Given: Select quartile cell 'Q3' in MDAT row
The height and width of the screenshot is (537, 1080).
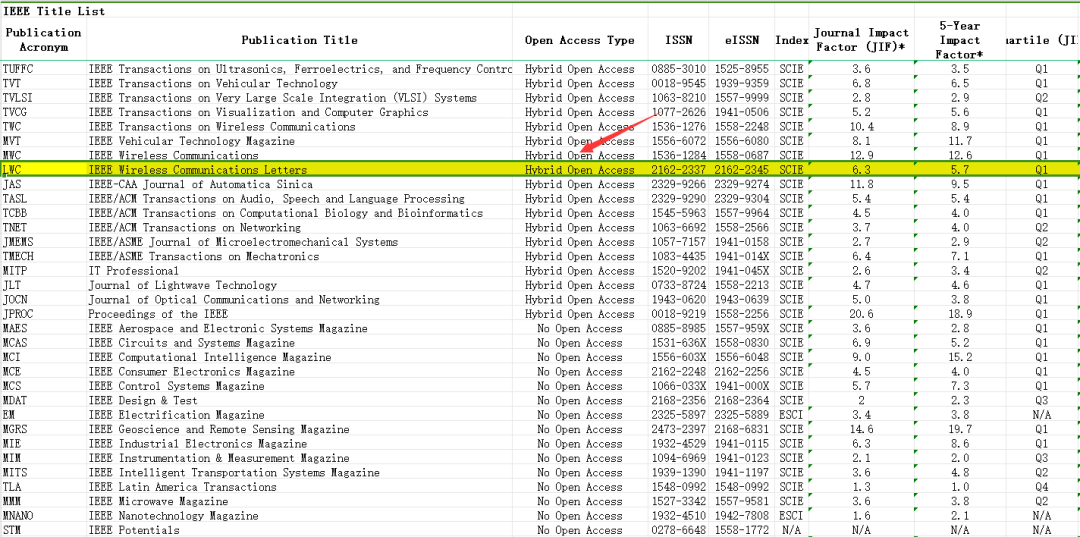Looking at the screenshot, I should [x=1041, y=401].
